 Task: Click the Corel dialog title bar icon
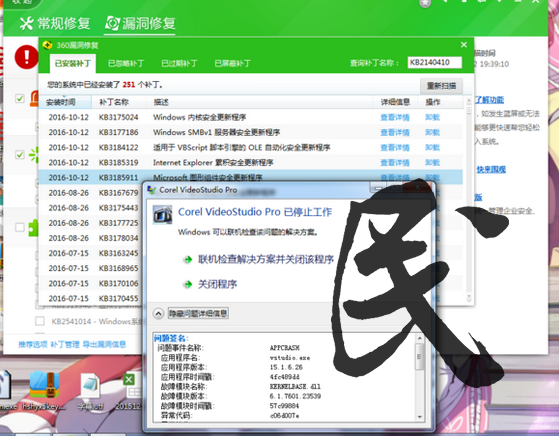[152, 190]
